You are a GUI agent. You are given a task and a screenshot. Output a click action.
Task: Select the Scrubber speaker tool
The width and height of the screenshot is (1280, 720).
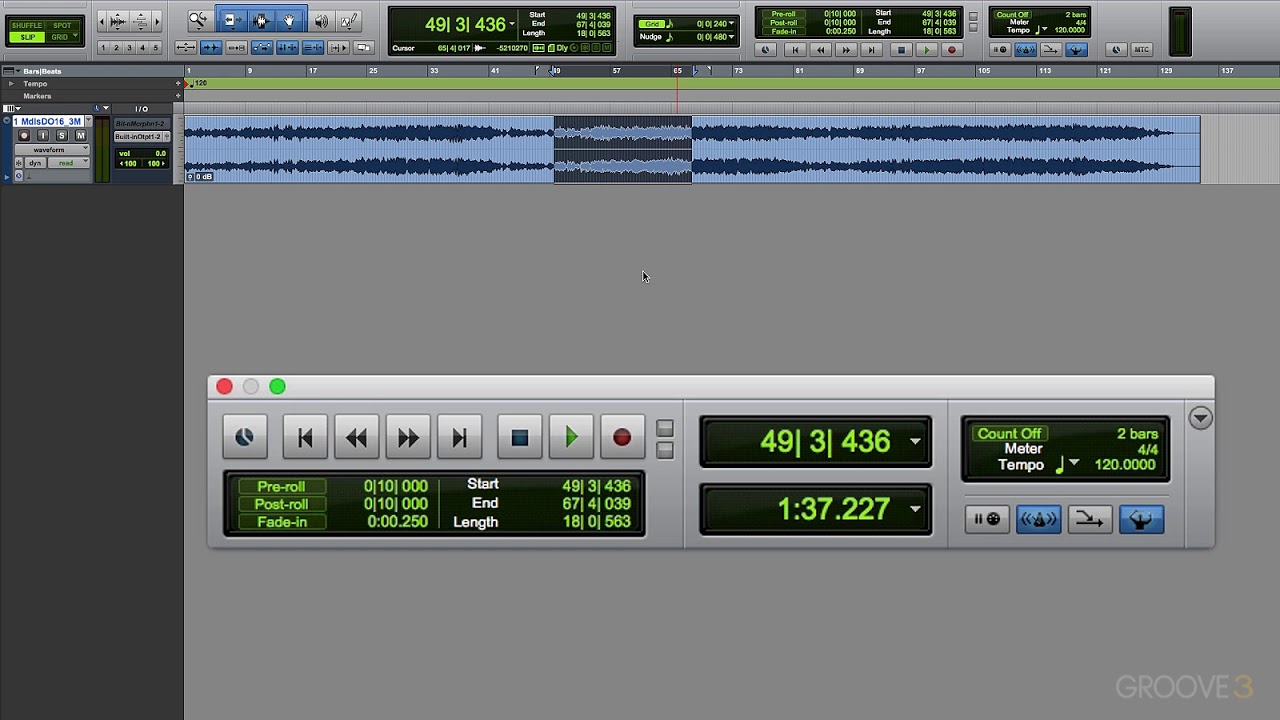click(321, 20)
